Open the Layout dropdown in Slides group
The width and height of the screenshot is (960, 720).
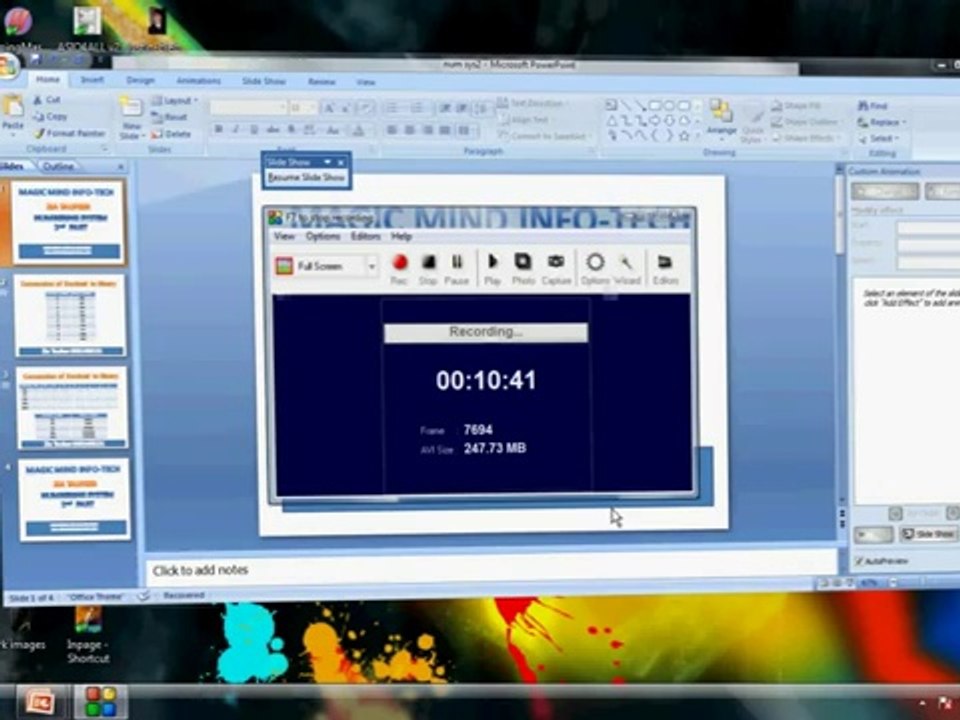[176, 100]
